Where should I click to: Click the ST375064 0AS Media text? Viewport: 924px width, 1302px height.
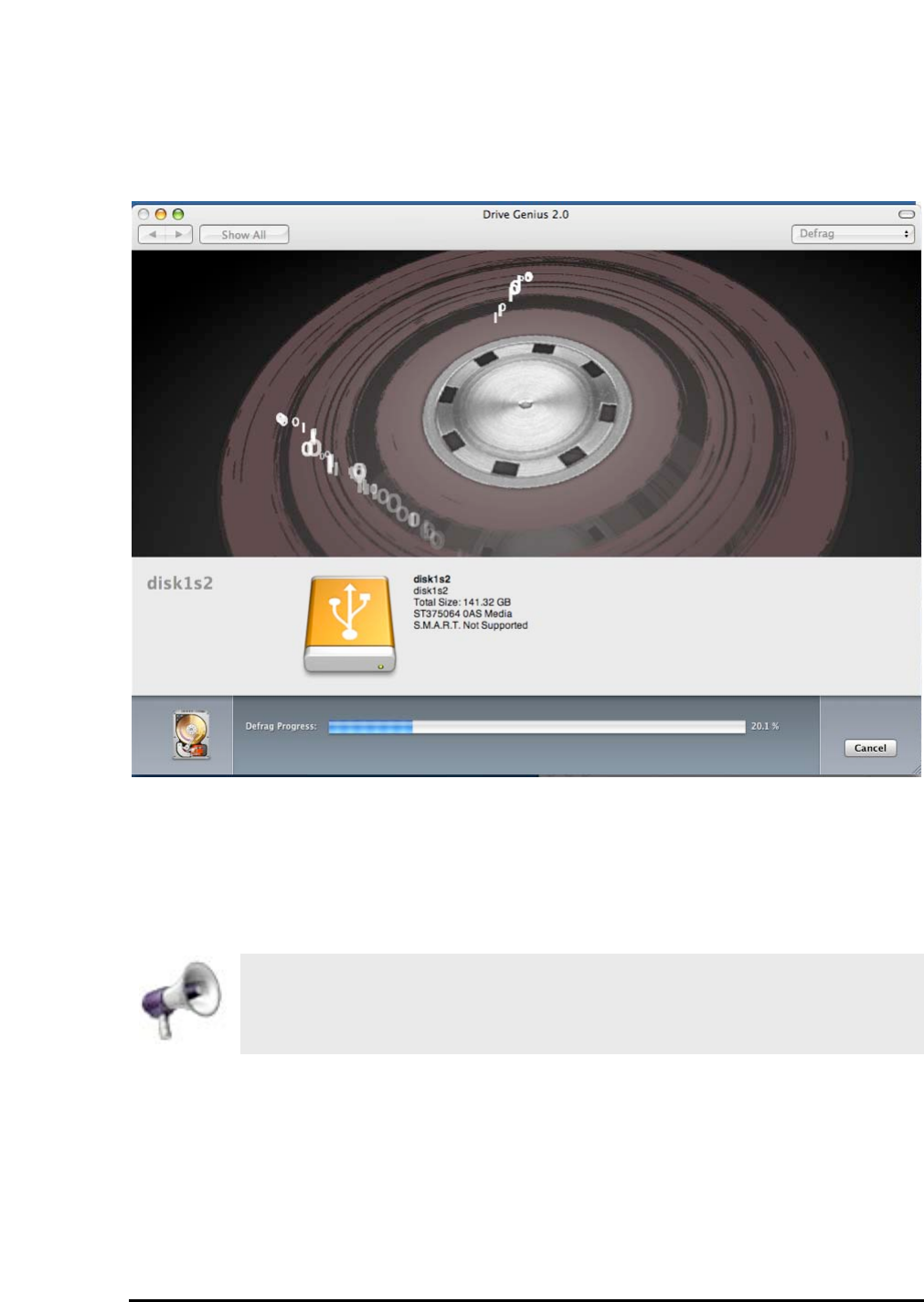tap(462, 614)
